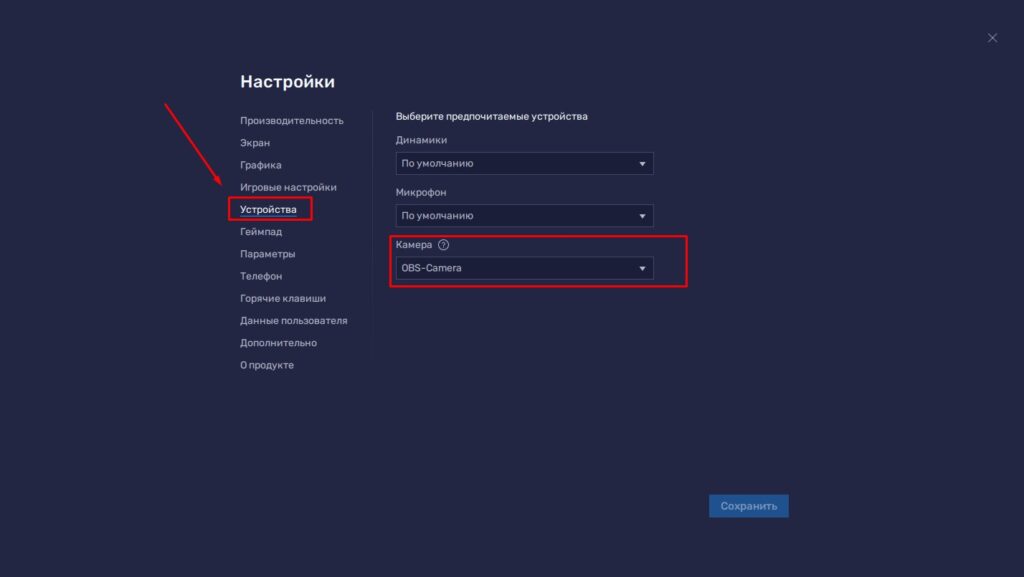Open Горячие клавиши settings
This screenshot has height=577, width=1024.
283,298
